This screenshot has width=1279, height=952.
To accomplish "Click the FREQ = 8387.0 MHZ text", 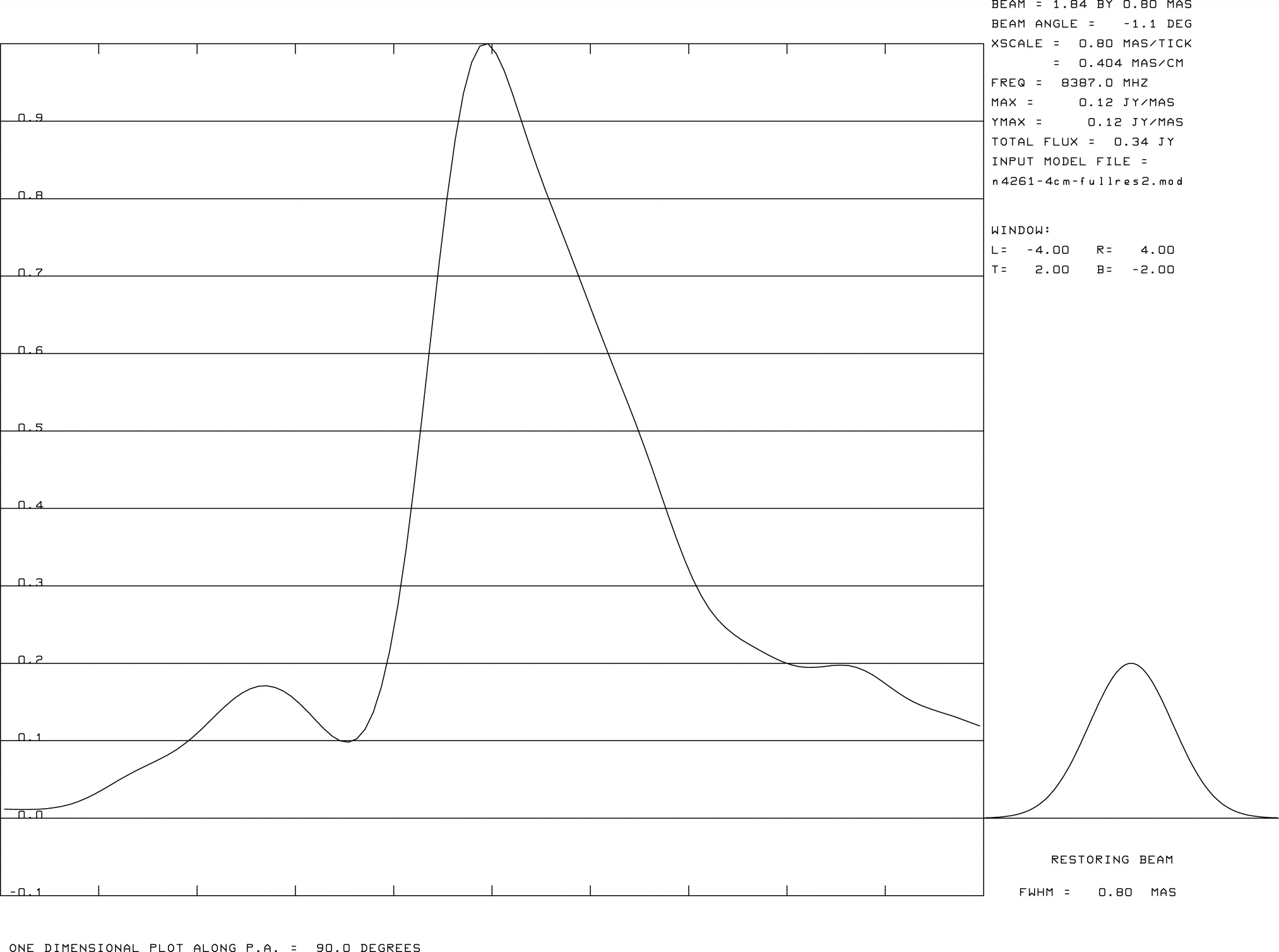I will [x=1069, y=83].
